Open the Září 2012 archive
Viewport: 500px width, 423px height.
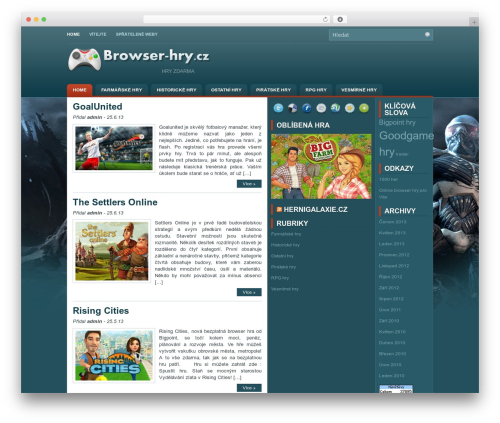click(x=389, y=288)
